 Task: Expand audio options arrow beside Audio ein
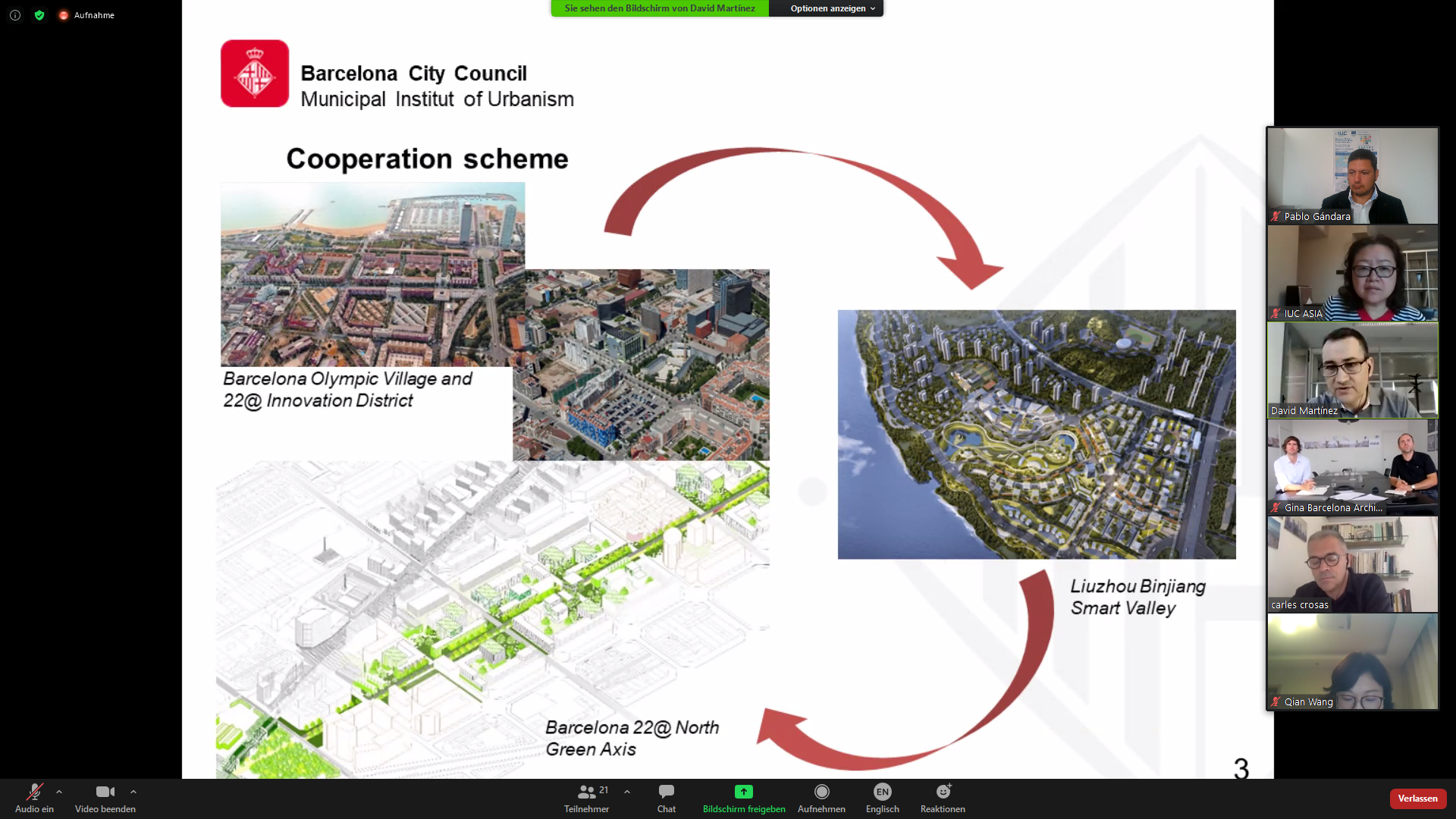(x=59, y=792)
